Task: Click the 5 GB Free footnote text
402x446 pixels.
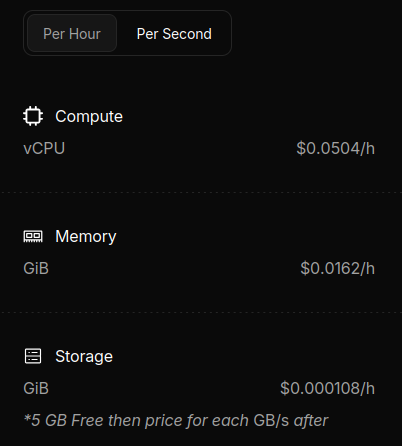Action: 176,420
